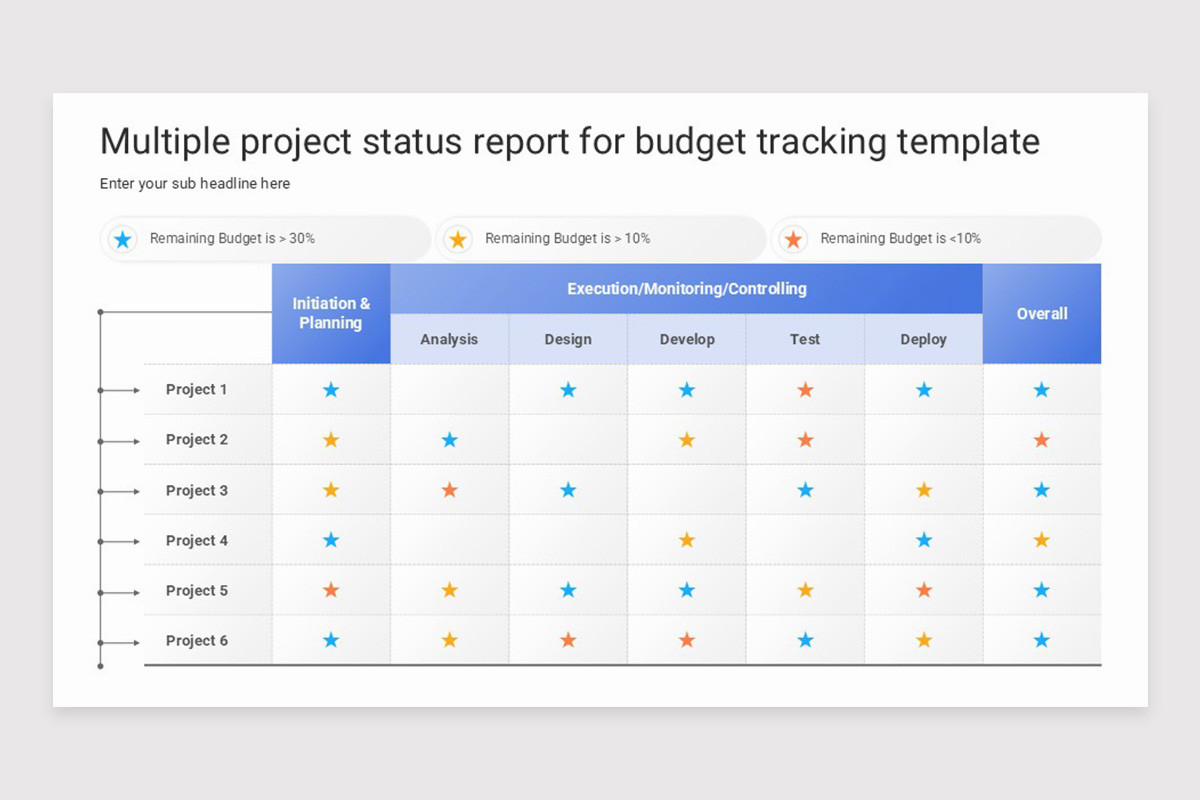Click Project 3 Deploy yellow star
This screenshot has width=1200, height=800.
pyautogui.click(x=924, y=490)
